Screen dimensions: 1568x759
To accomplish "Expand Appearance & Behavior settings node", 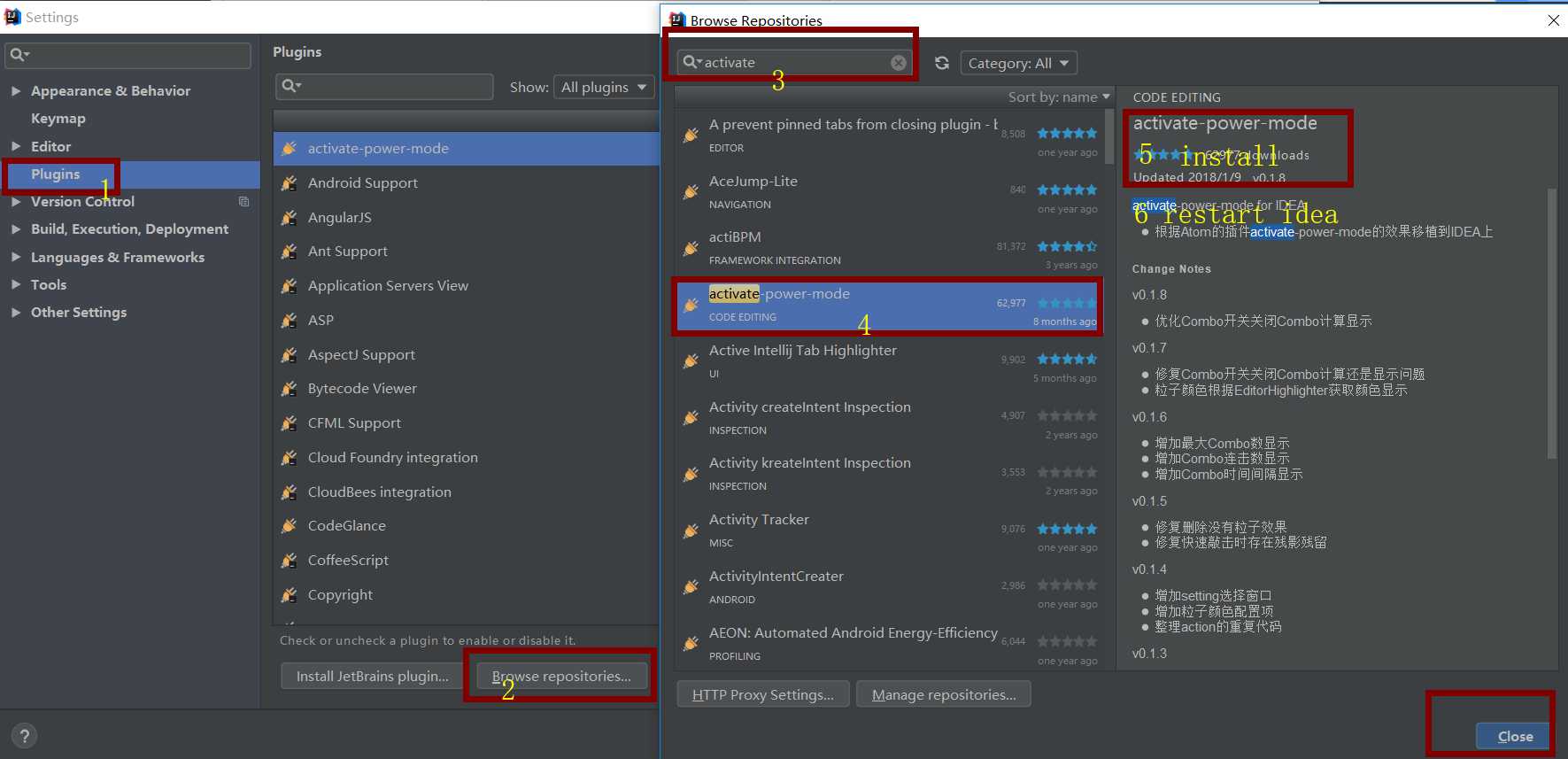I will point(16,91).
